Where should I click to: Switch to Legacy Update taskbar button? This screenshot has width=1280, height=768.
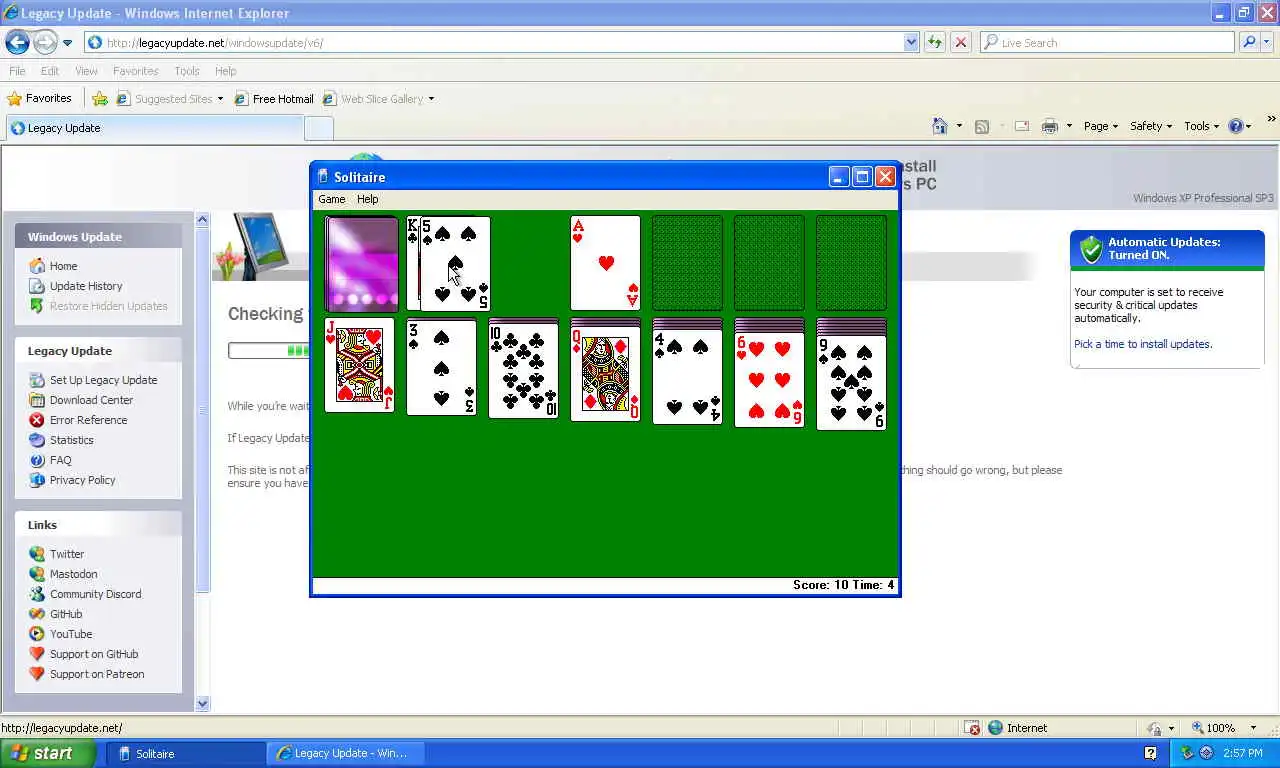[345, 753]
